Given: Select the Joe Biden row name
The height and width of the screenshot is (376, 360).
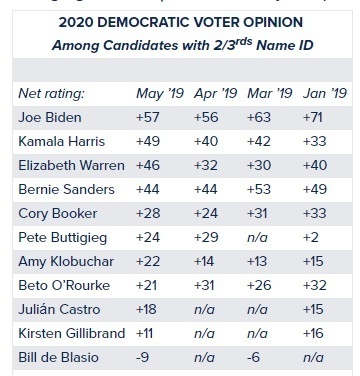Looking at the screenshot, I should (x=50, y=117).
